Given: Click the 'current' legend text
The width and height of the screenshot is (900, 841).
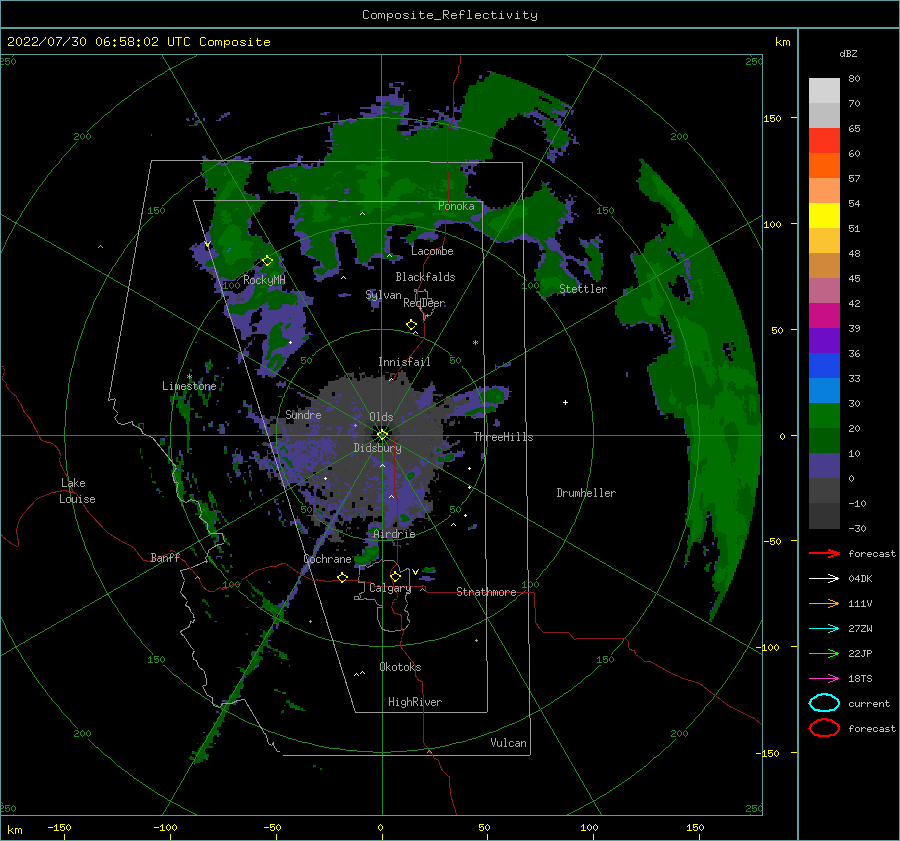Looking at the screenshot, I should (869, 703).
